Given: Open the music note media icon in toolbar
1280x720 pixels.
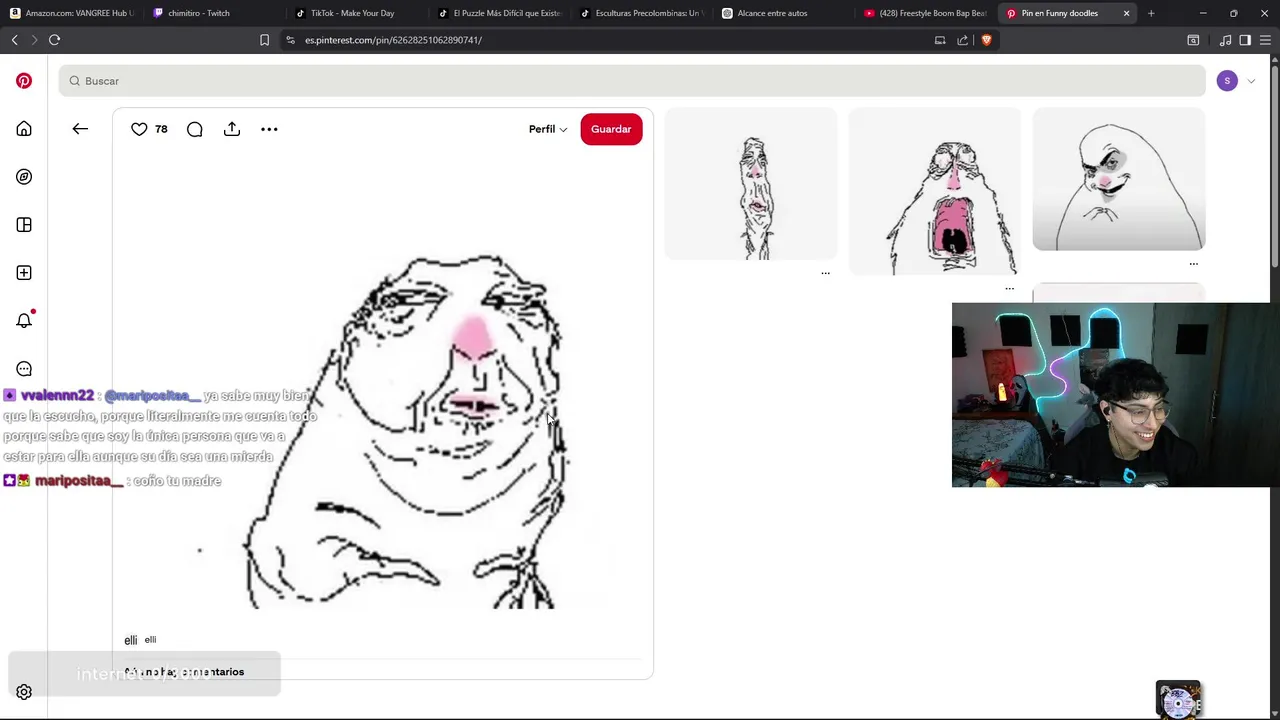Looking at the screenshot, I should (x=1225, y=40).
